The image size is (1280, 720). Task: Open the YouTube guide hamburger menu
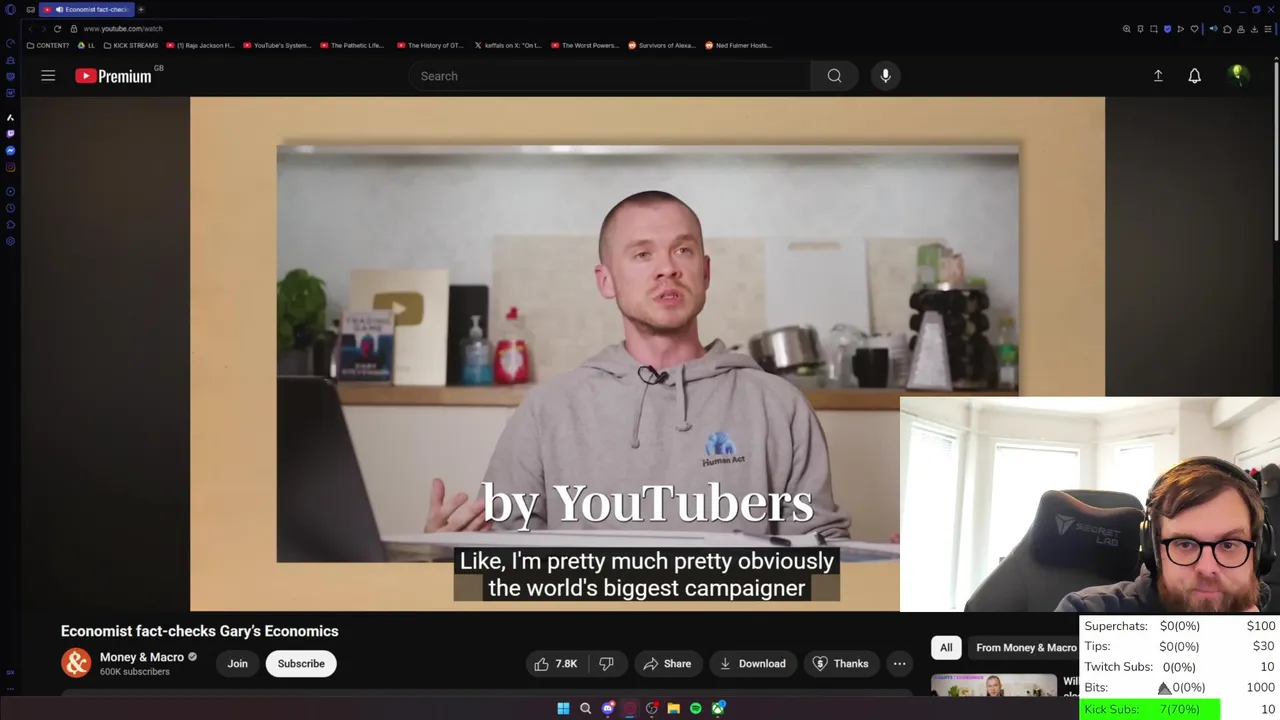point(48,76)
